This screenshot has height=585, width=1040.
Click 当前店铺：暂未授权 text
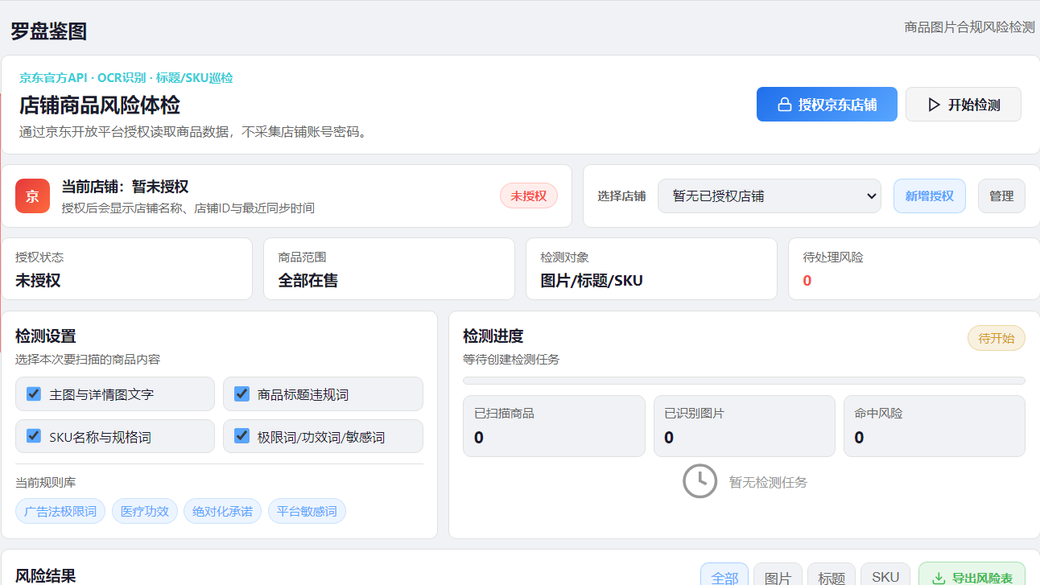(125, 186)
